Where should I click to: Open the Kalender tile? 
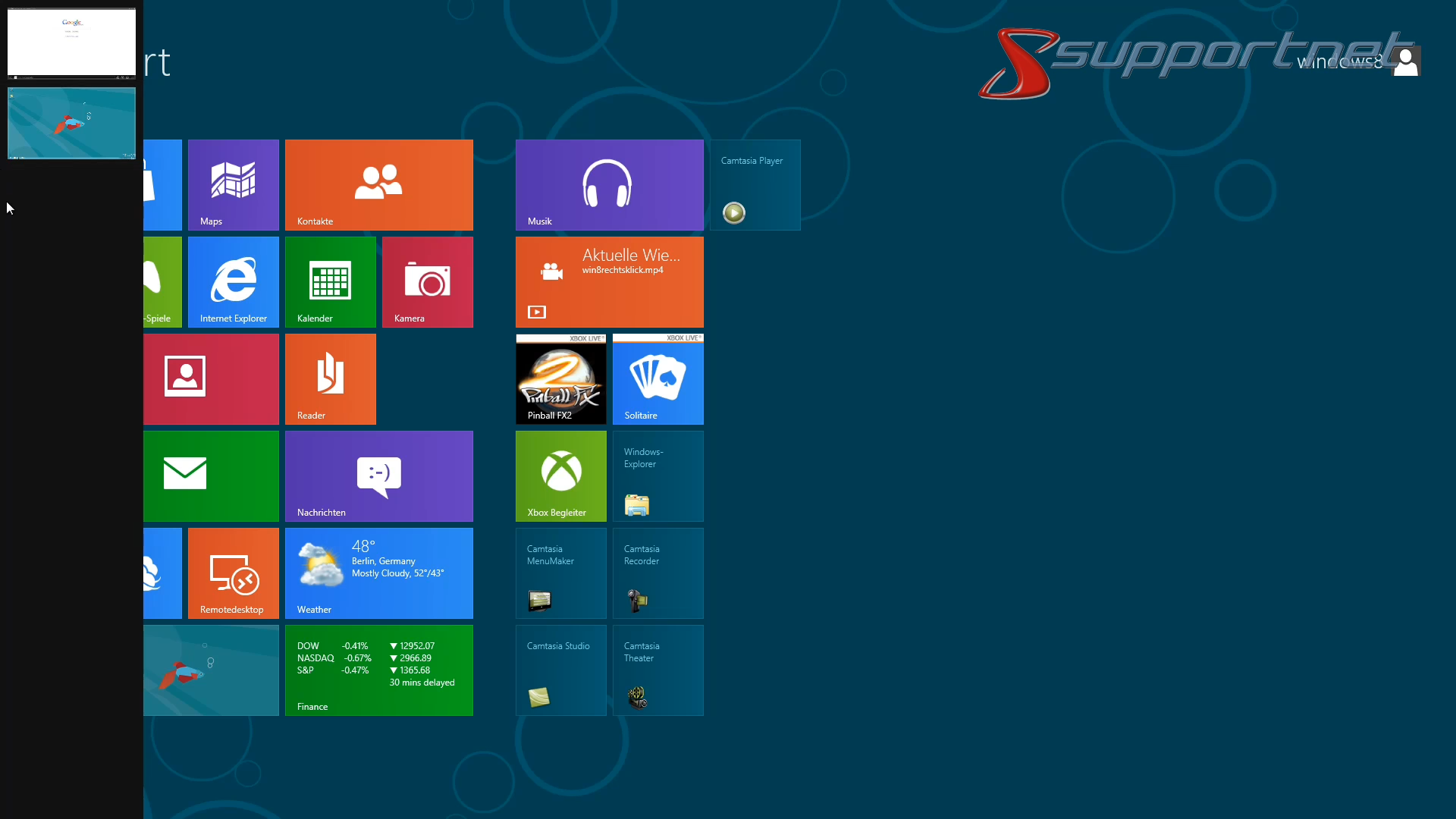(x=331, y=282)
